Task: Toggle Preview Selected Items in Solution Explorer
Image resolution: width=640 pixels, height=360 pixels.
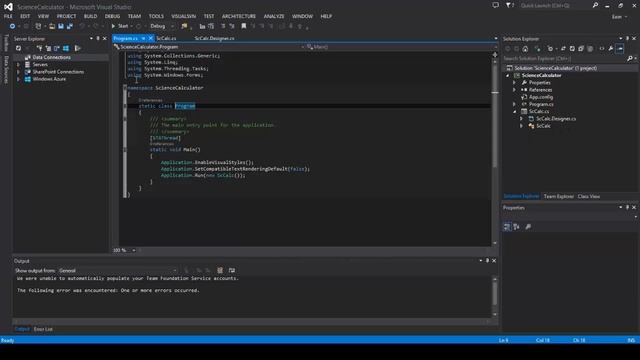Action: 620,49
